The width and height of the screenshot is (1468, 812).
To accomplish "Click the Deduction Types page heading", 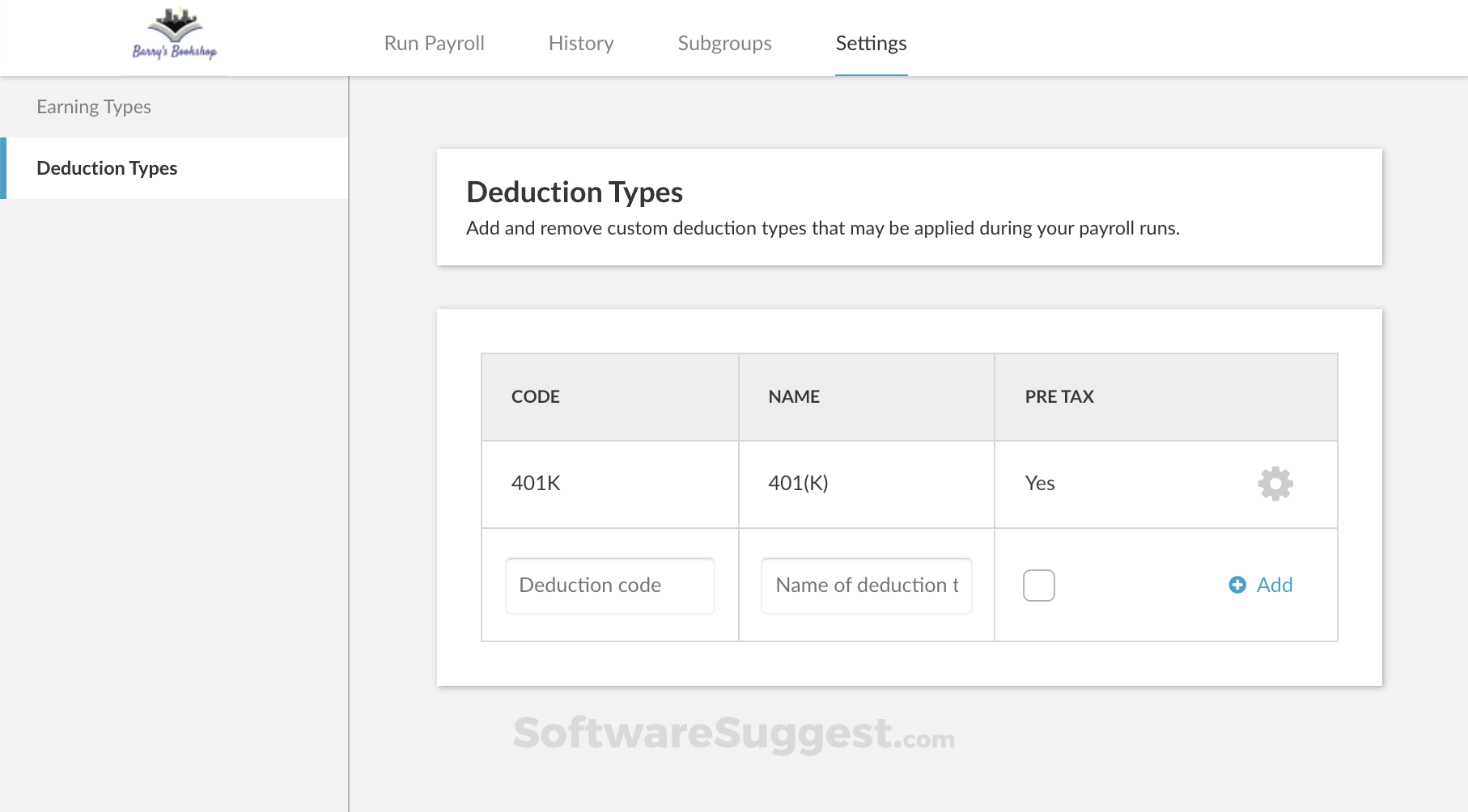I will [x=575, y=192].
